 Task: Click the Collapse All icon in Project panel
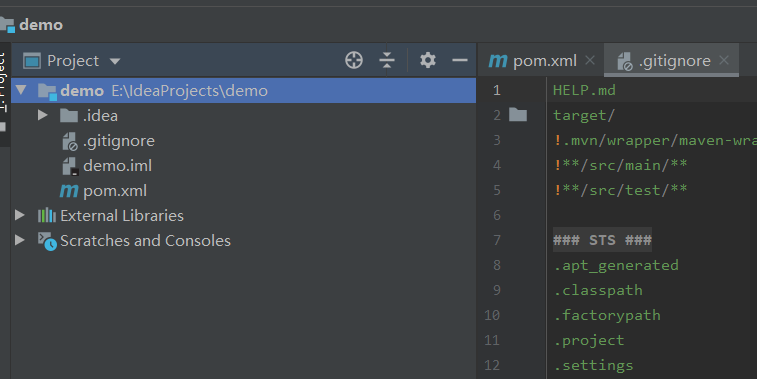(387, 60)
